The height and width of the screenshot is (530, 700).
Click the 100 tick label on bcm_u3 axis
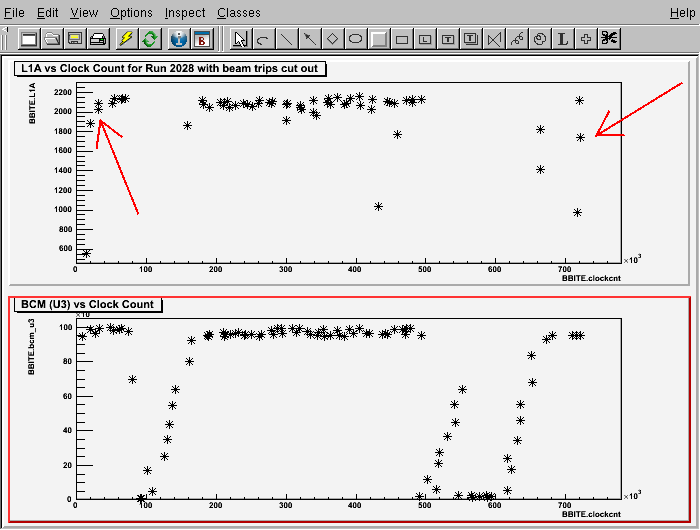click(x=66, y=327)
